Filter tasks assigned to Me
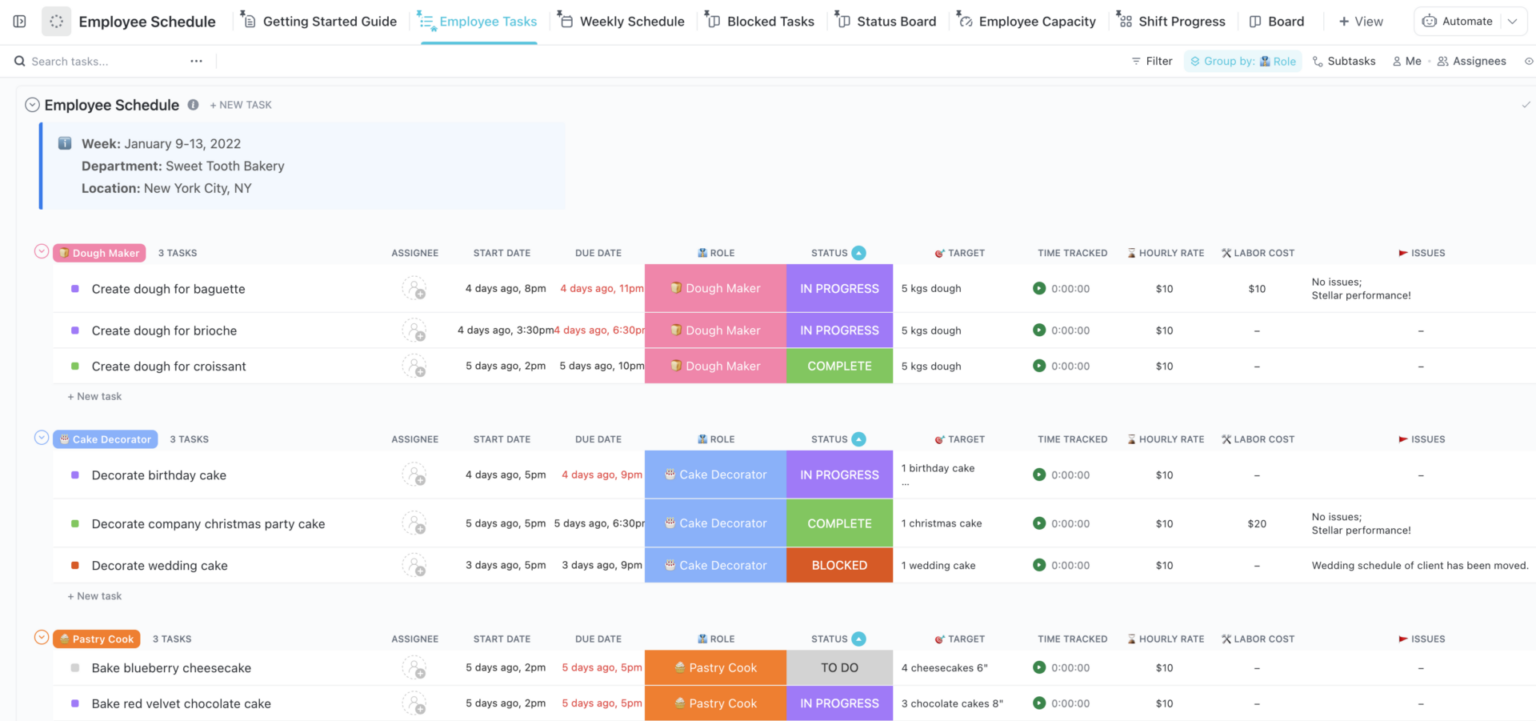The height and width of the screenshot is (721, 1536). [1406, 61]
